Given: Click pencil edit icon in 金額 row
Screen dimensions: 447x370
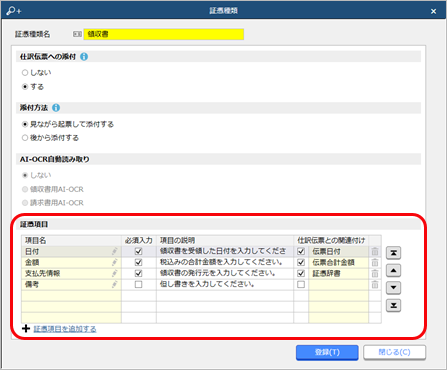Looking at the screenshot, I should pyautogui.click(x=115, y=262).
